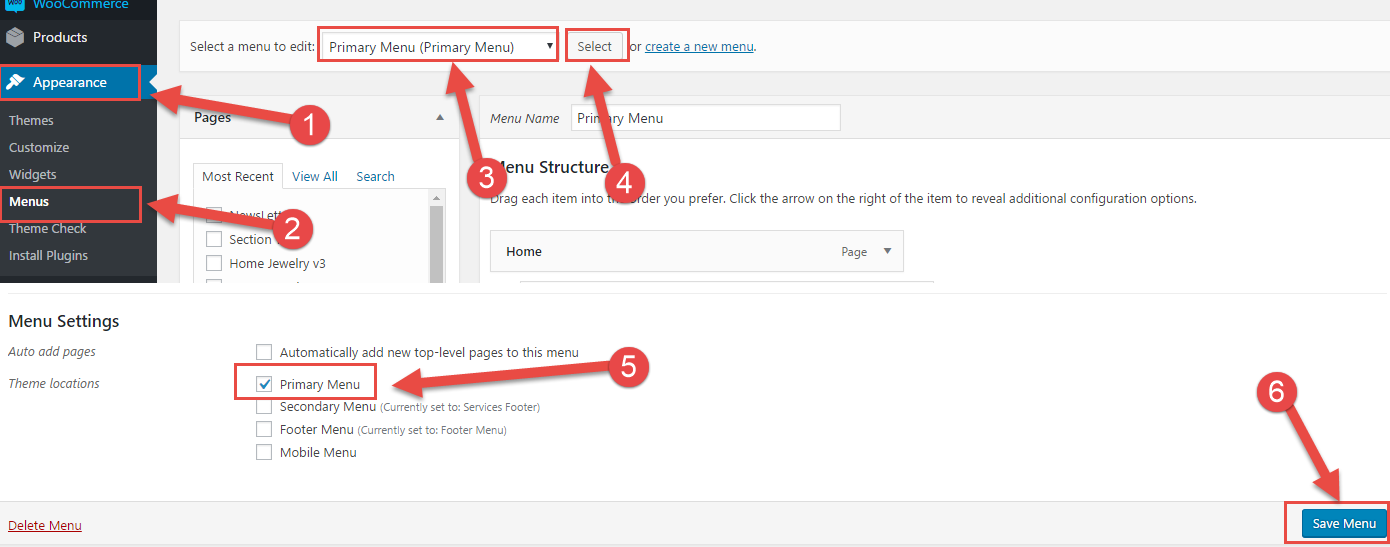Uncheck the Primary Menu theme location
Image resolution: width=1390 pixels, height=547 pixels.
[265, 384]
